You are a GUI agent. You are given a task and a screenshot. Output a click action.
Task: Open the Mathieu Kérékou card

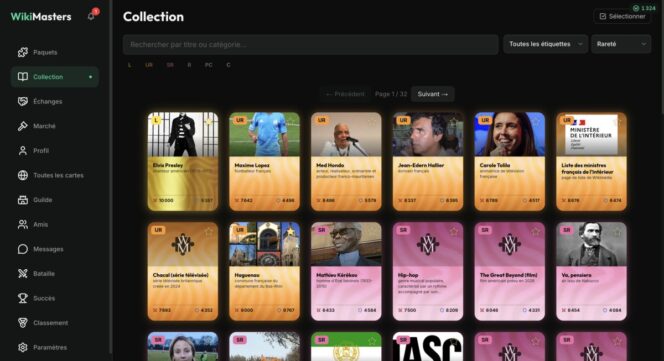click(346, 271)
